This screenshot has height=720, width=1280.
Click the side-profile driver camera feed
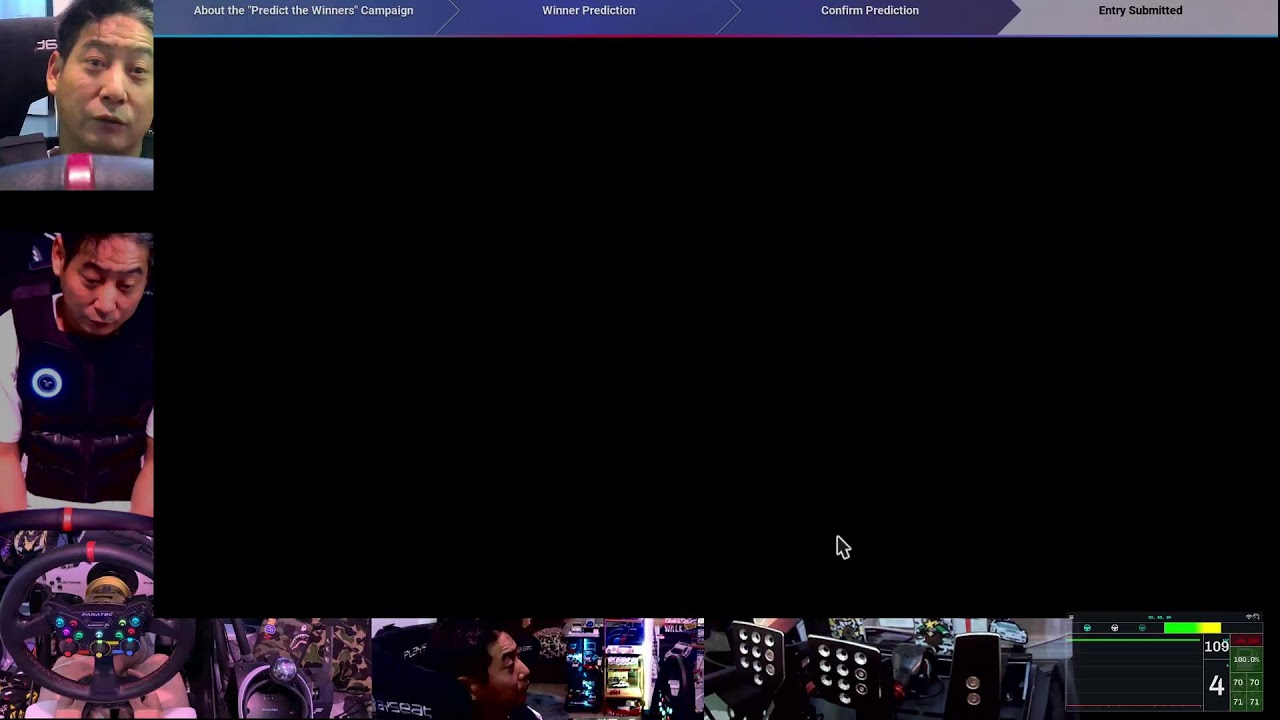[x=538, y=669]
